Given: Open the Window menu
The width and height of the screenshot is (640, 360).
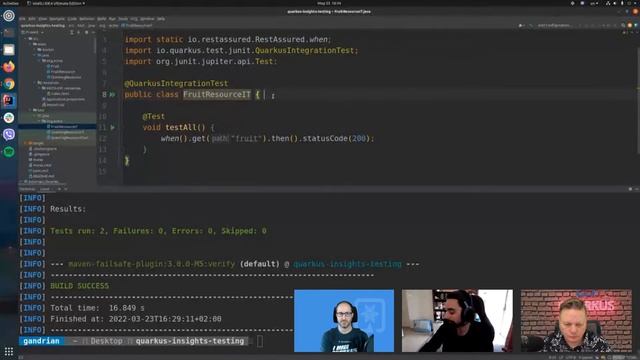Looking at the screenshot, I should (x=147, y=19).
